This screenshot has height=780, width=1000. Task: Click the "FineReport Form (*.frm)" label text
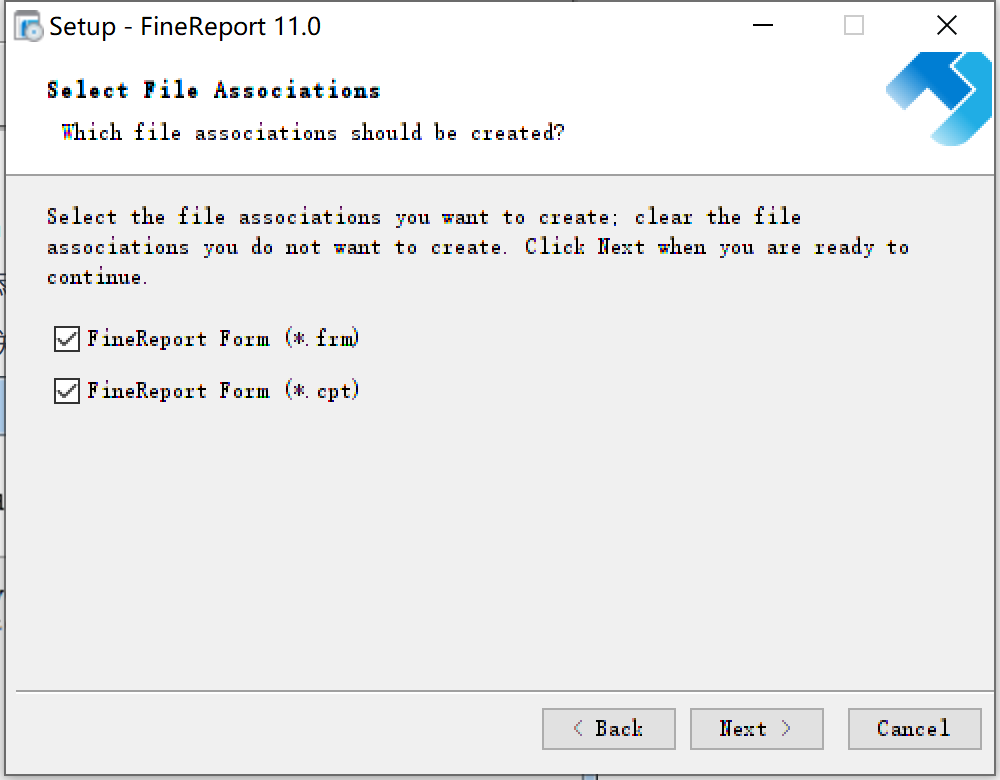pyautogui.click(x=223, y=339)
